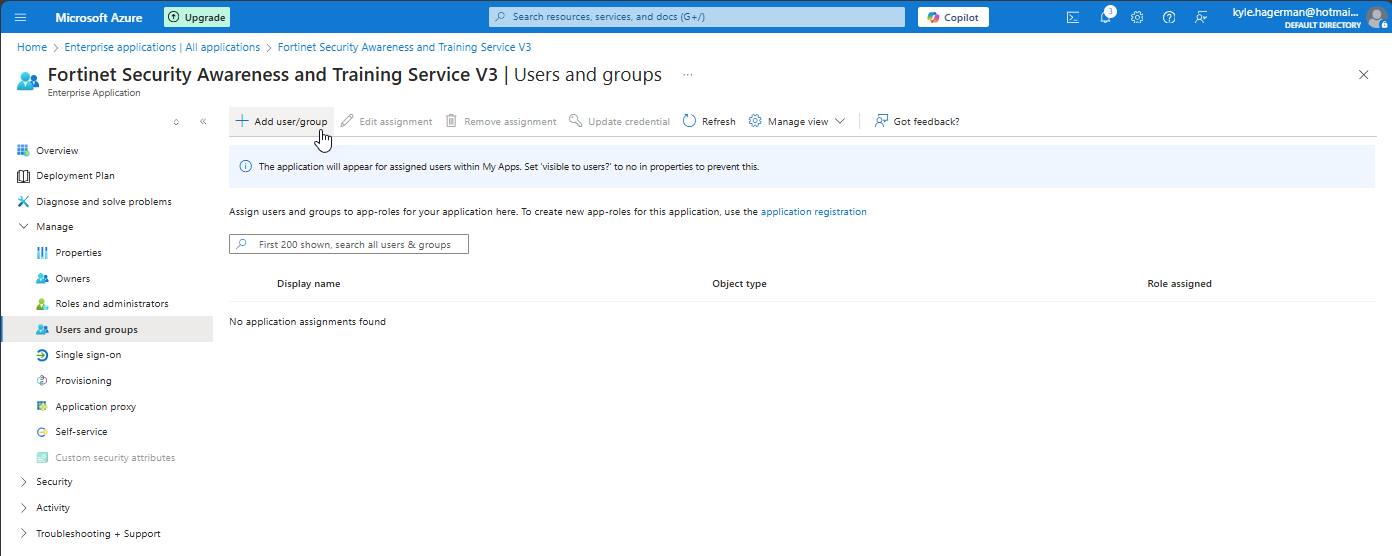Screen dimensions: 1392x556
Task: Focus the search all users & groups field
Action: (349, 244)
